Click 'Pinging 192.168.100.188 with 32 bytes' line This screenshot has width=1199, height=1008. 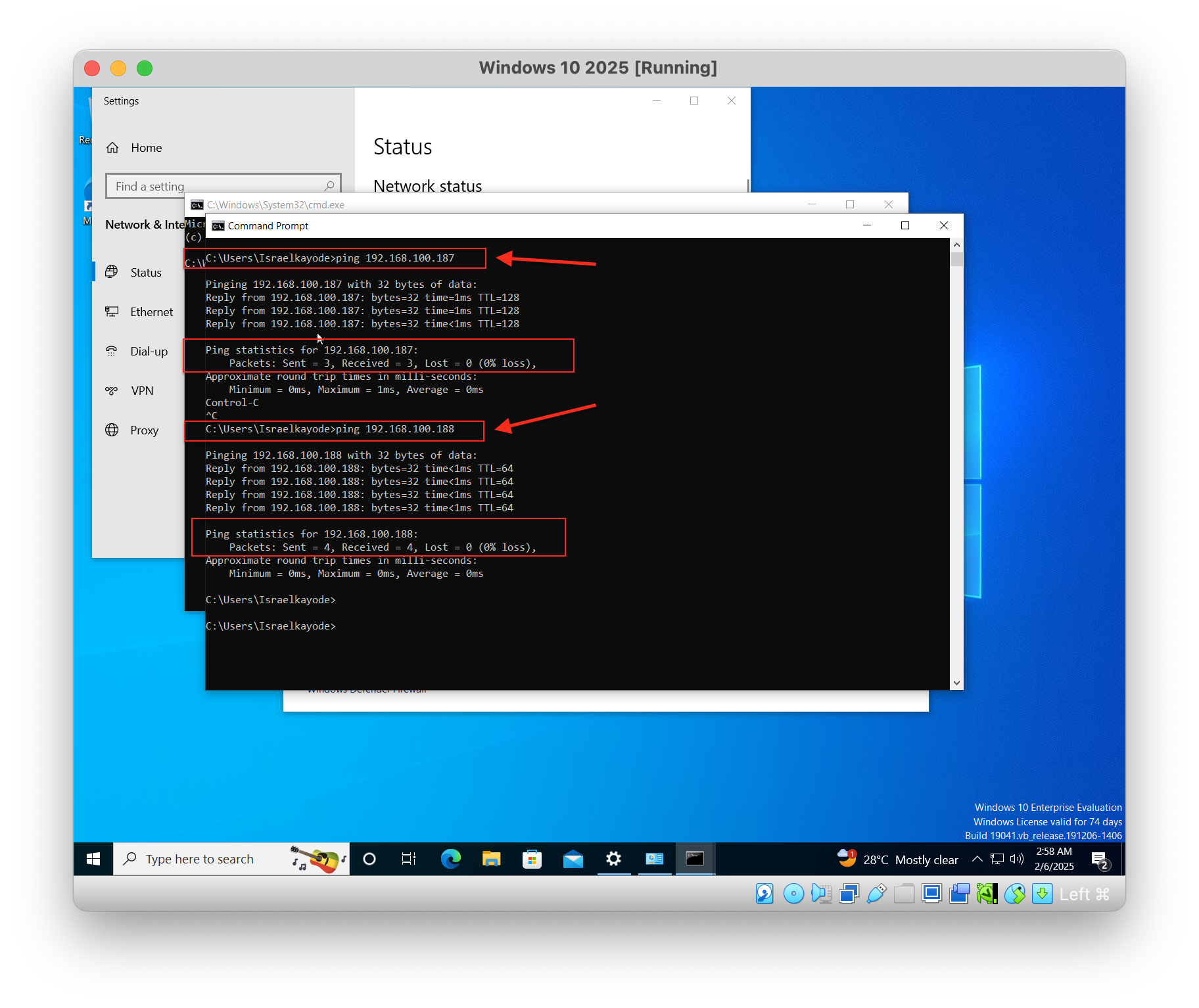(341, 455)
